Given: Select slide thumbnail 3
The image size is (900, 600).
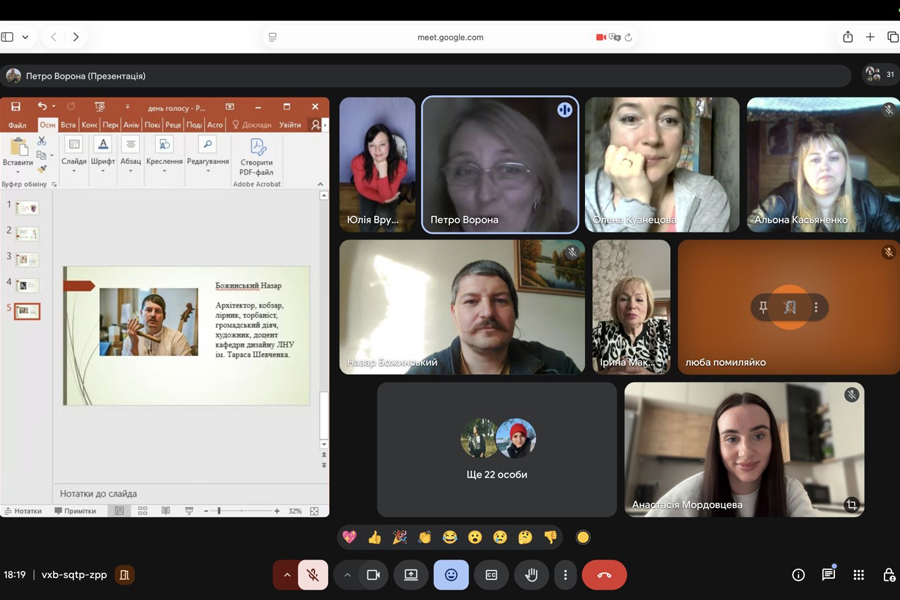Looking at the screenshot, I should coord(26,260).
